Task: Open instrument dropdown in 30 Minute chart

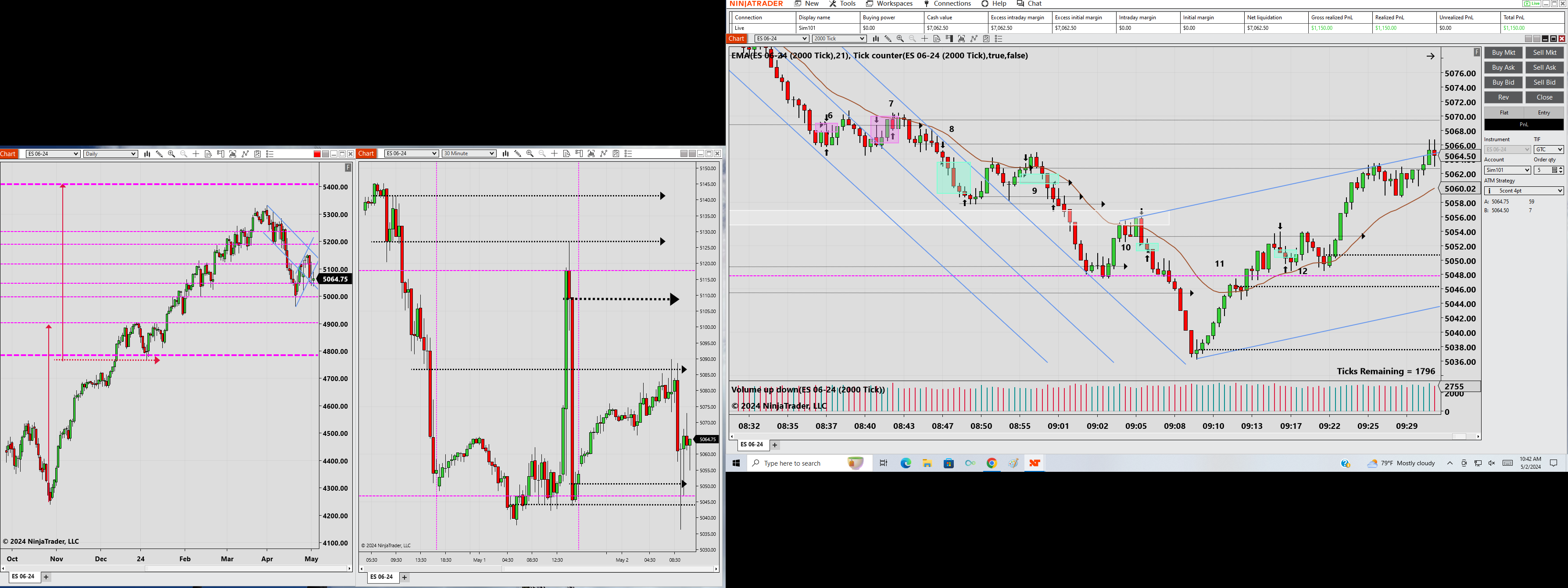Action: (412, 154)
